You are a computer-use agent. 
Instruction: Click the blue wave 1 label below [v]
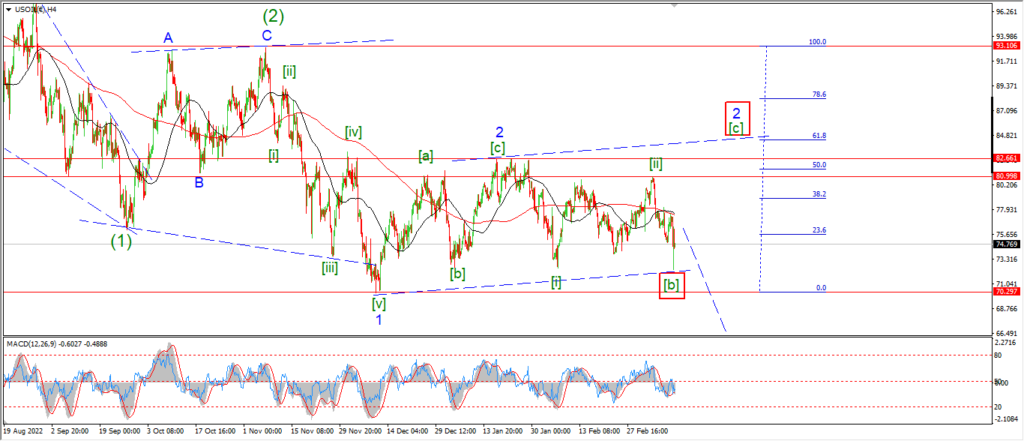[379, 319]
